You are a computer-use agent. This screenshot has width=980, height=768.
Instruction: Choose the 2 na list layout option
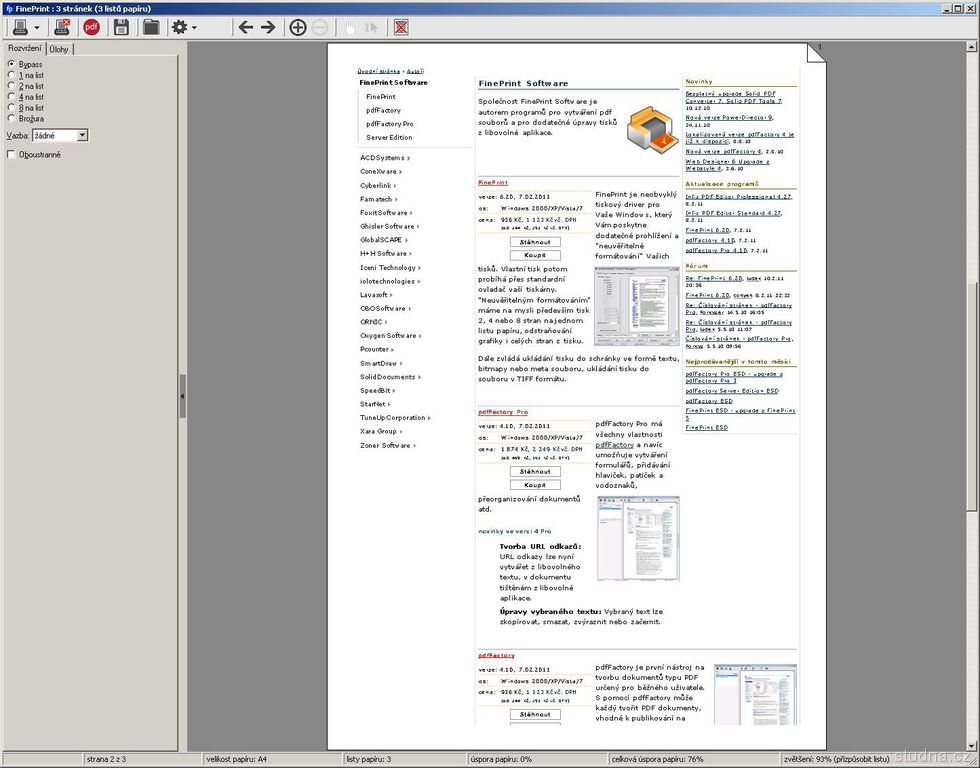12,86
